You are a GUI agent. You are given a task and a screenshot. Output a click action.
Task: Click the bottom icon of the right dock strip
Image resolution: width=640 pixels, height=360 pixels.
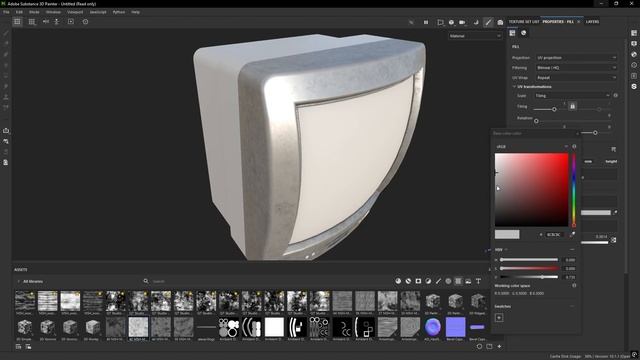click(634, 86)
